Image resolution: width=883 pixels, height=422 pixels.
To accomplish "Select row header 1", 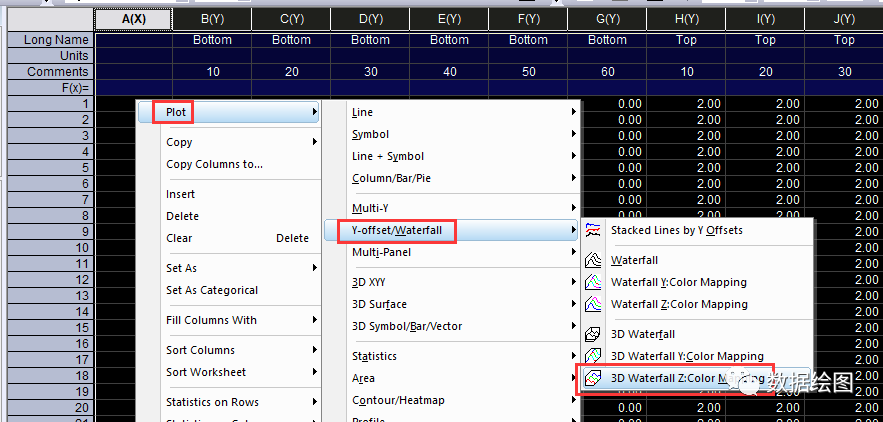I will [51, 104].
